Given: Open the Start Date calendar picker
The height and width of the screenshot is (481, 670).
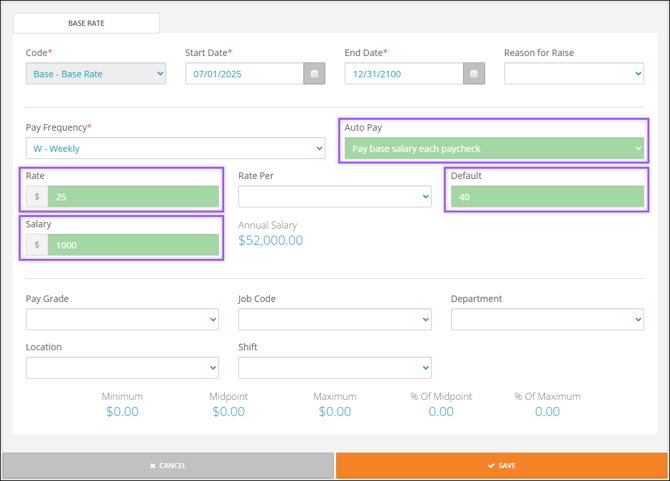Looking at the screenshot, I should click(x=314, y=73).
